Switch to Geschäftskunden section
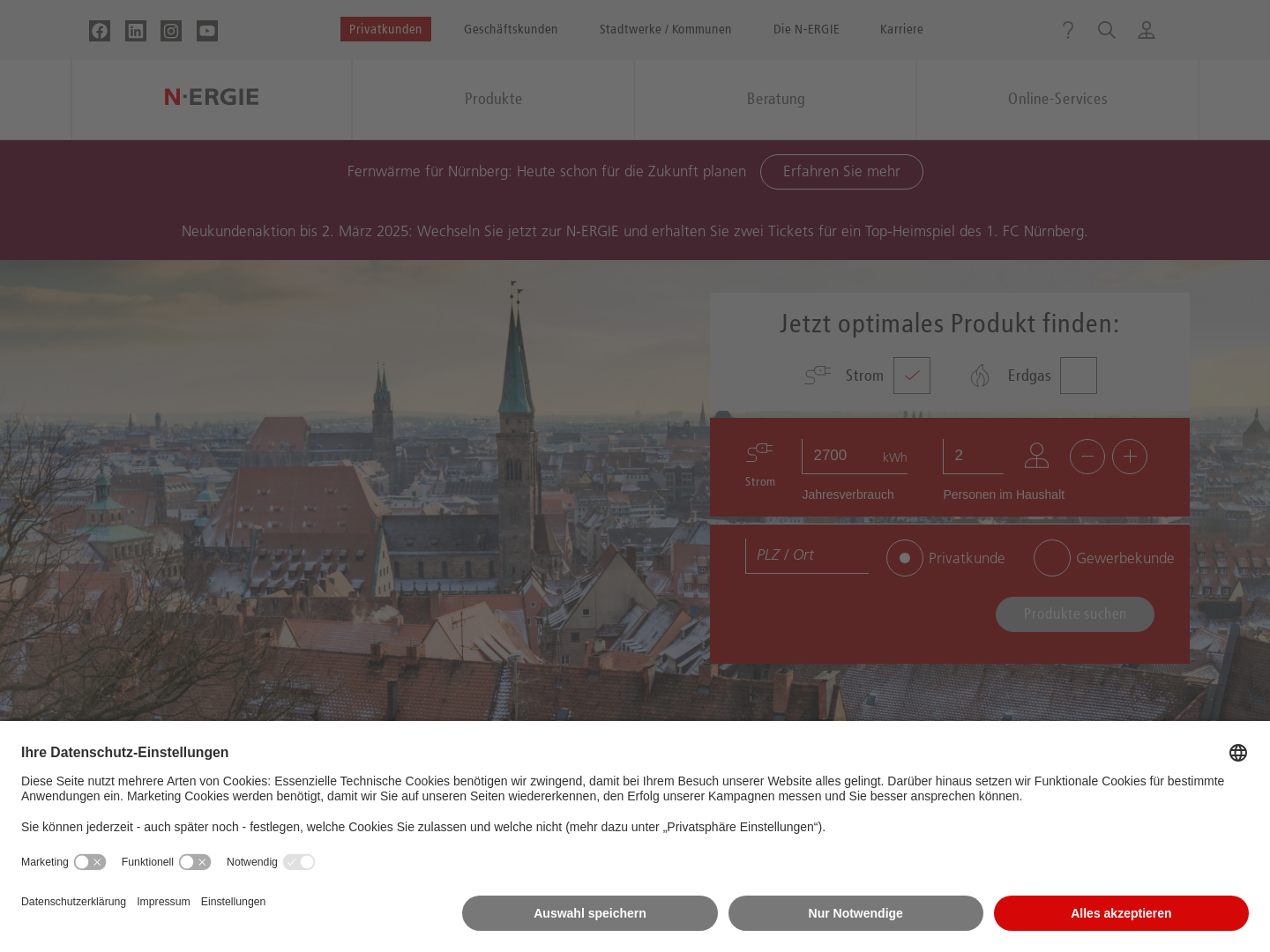 click(x=511, y=29)
